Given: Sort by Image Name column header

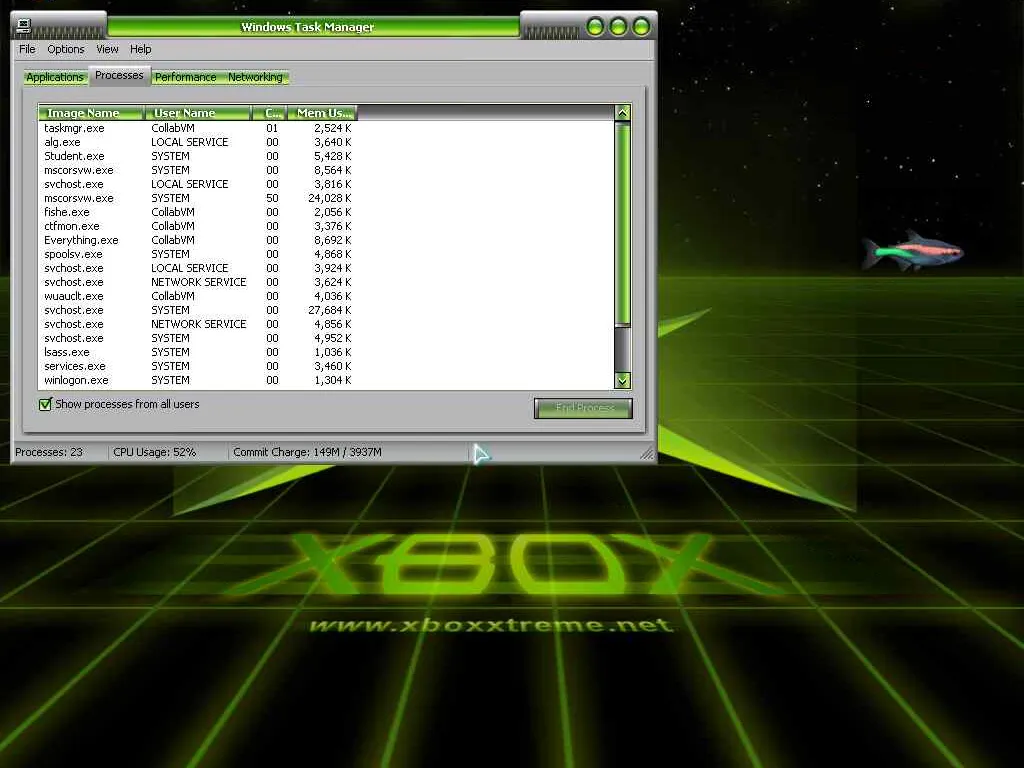Looking at the screenshot, I should 91,113.
